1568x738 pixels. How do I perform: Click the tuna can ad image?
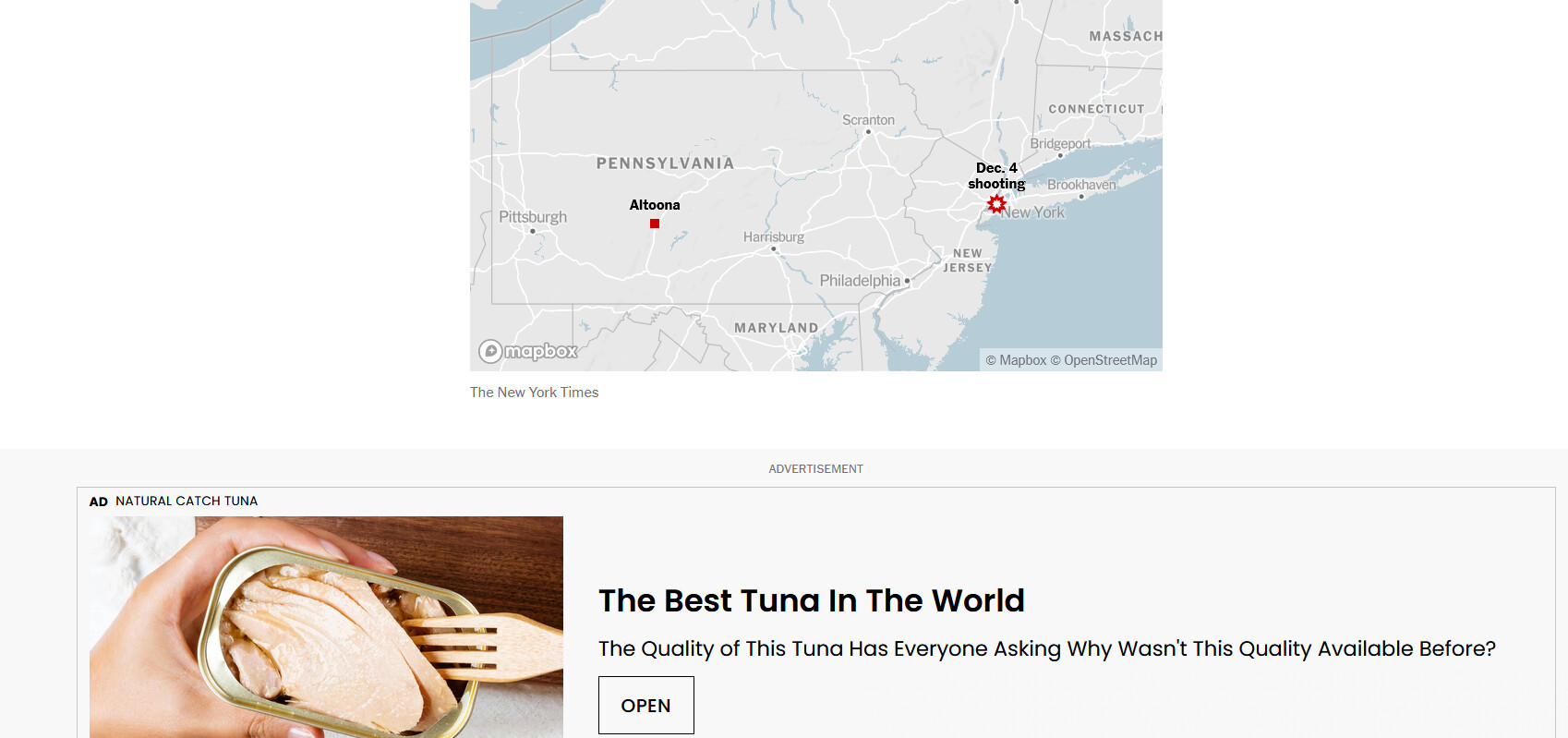point(326,627)
